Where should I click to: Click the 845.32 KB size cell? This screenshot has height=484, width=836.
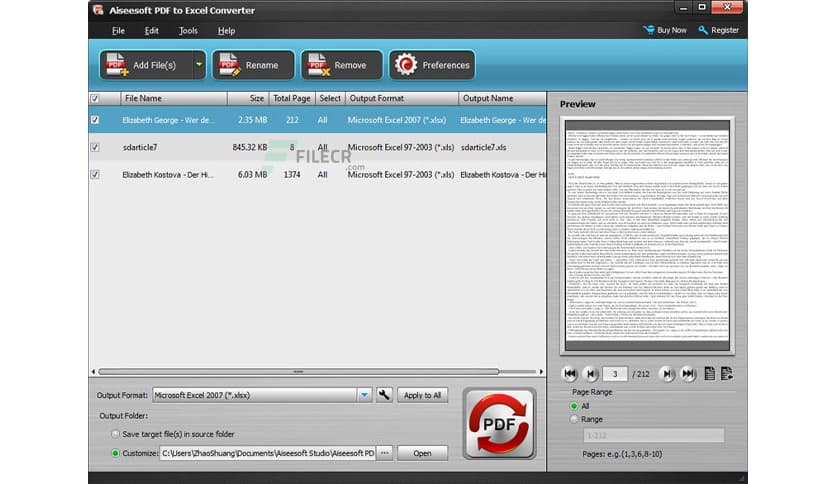pos(250,148)
